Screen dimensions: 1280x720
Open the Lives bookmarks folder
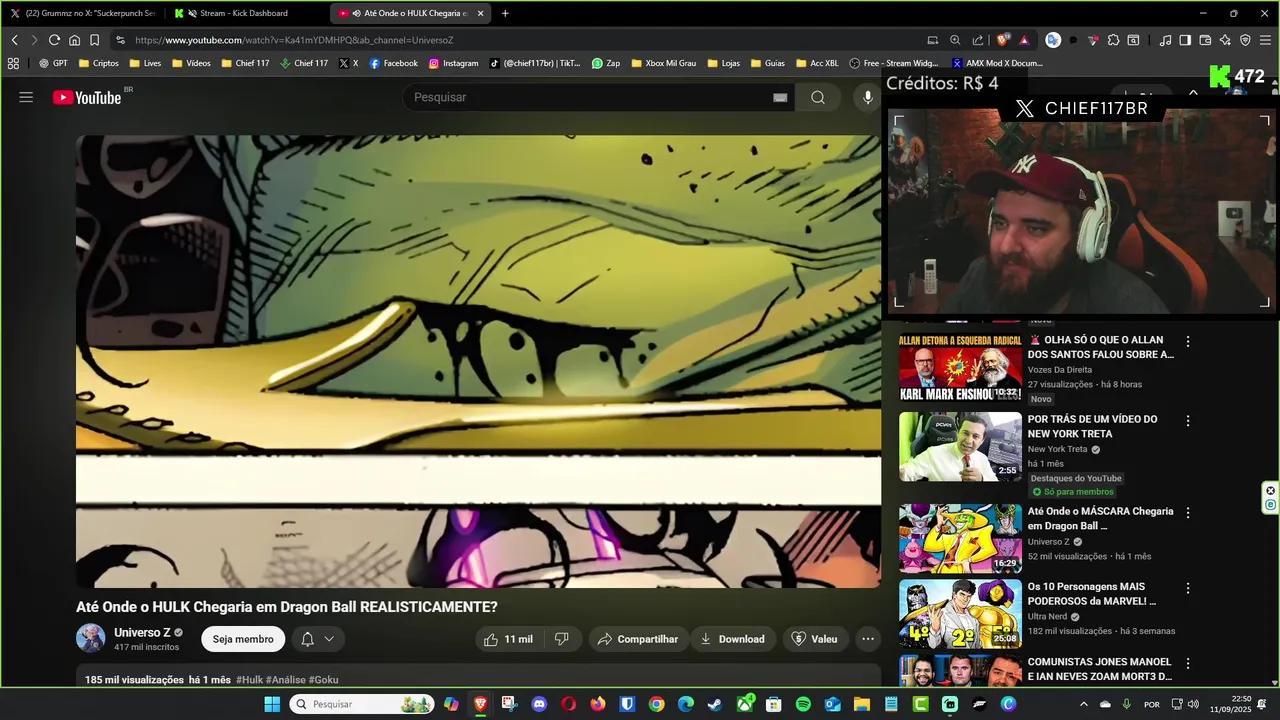(144, 63)
